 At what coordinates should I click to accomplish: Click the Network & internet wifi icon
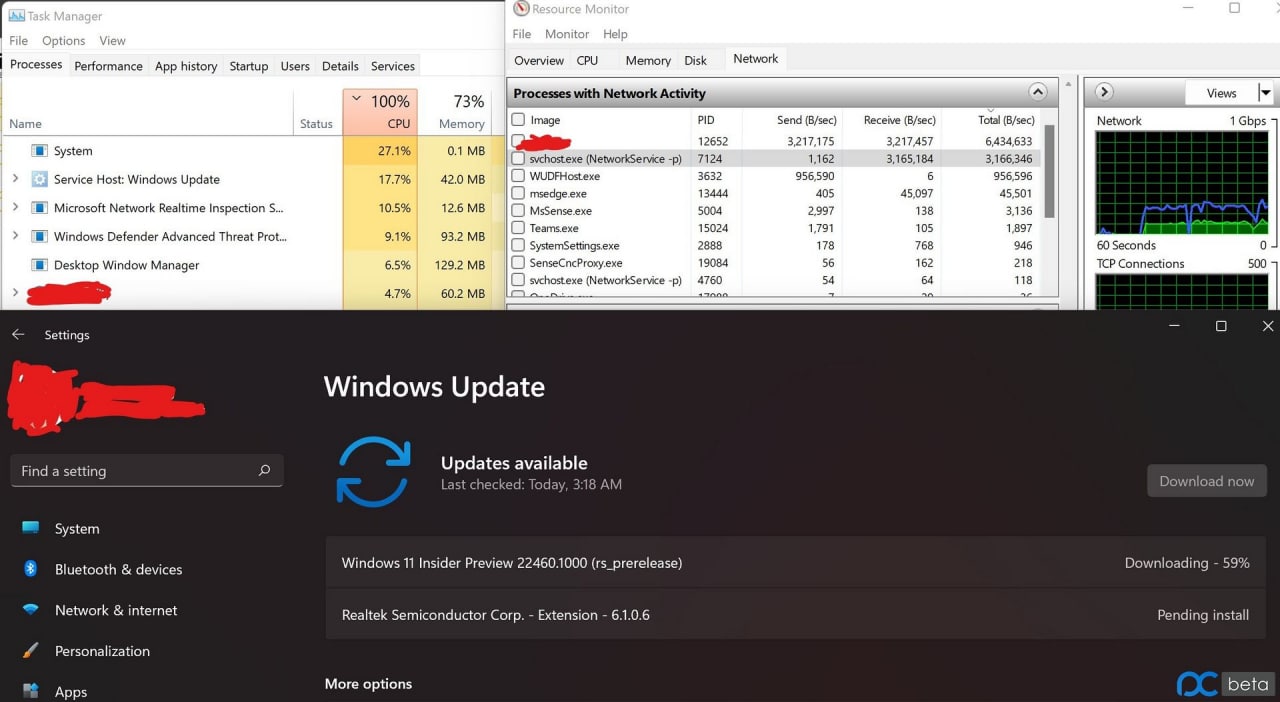pyautogui.click(x=31, y=610)
